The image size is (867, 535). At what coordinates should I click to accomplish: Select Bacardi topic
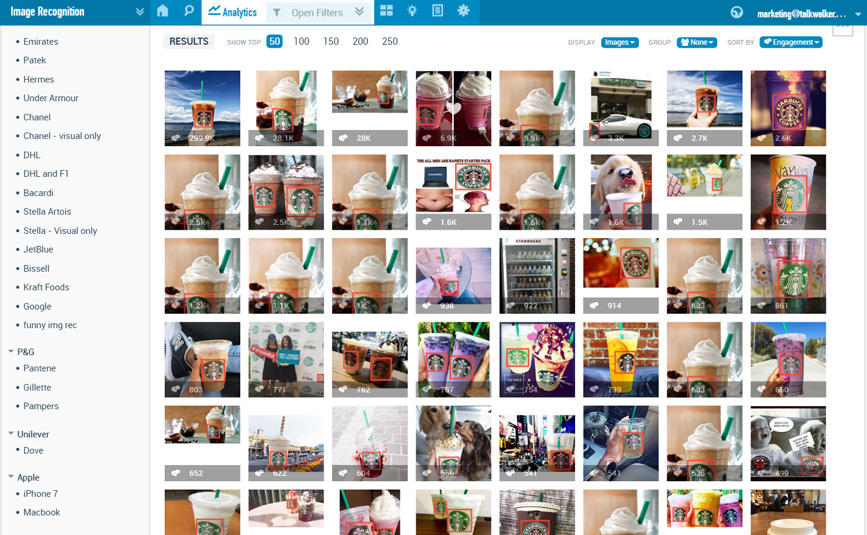(x=38, y=193)
